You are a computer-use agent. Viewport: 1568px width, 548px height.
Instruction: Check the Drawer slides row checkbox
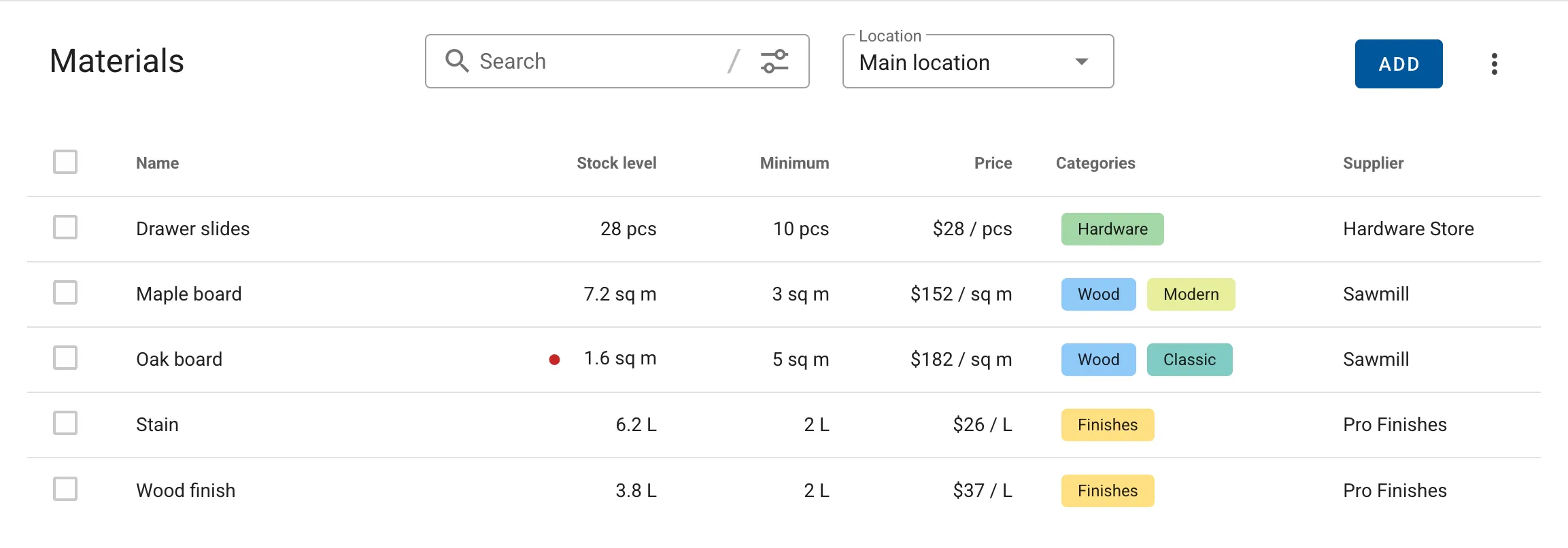(x=65, y=228)
